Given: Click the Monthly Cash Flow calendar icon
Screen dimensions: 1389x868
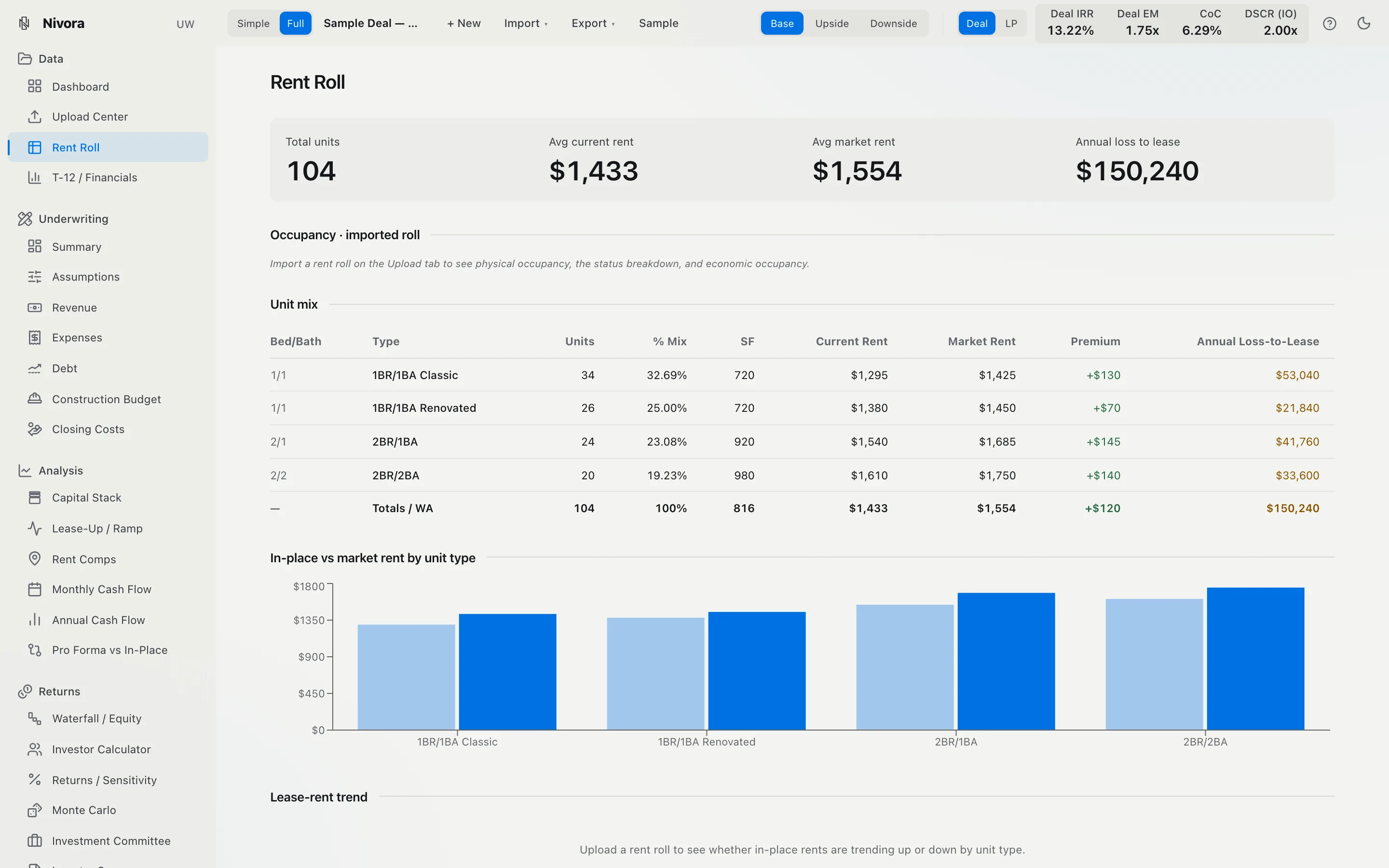Looking at the screenshot, I should tap(34, 589).
